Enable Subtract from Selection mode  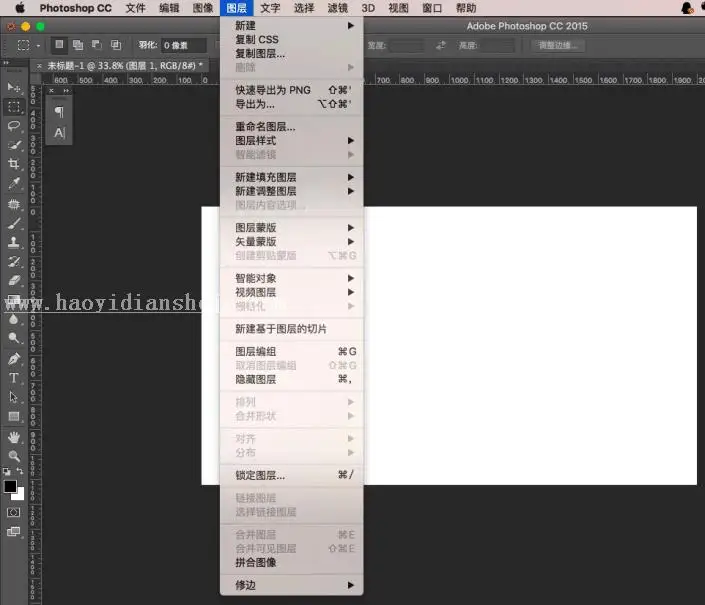tap(97, 44)
